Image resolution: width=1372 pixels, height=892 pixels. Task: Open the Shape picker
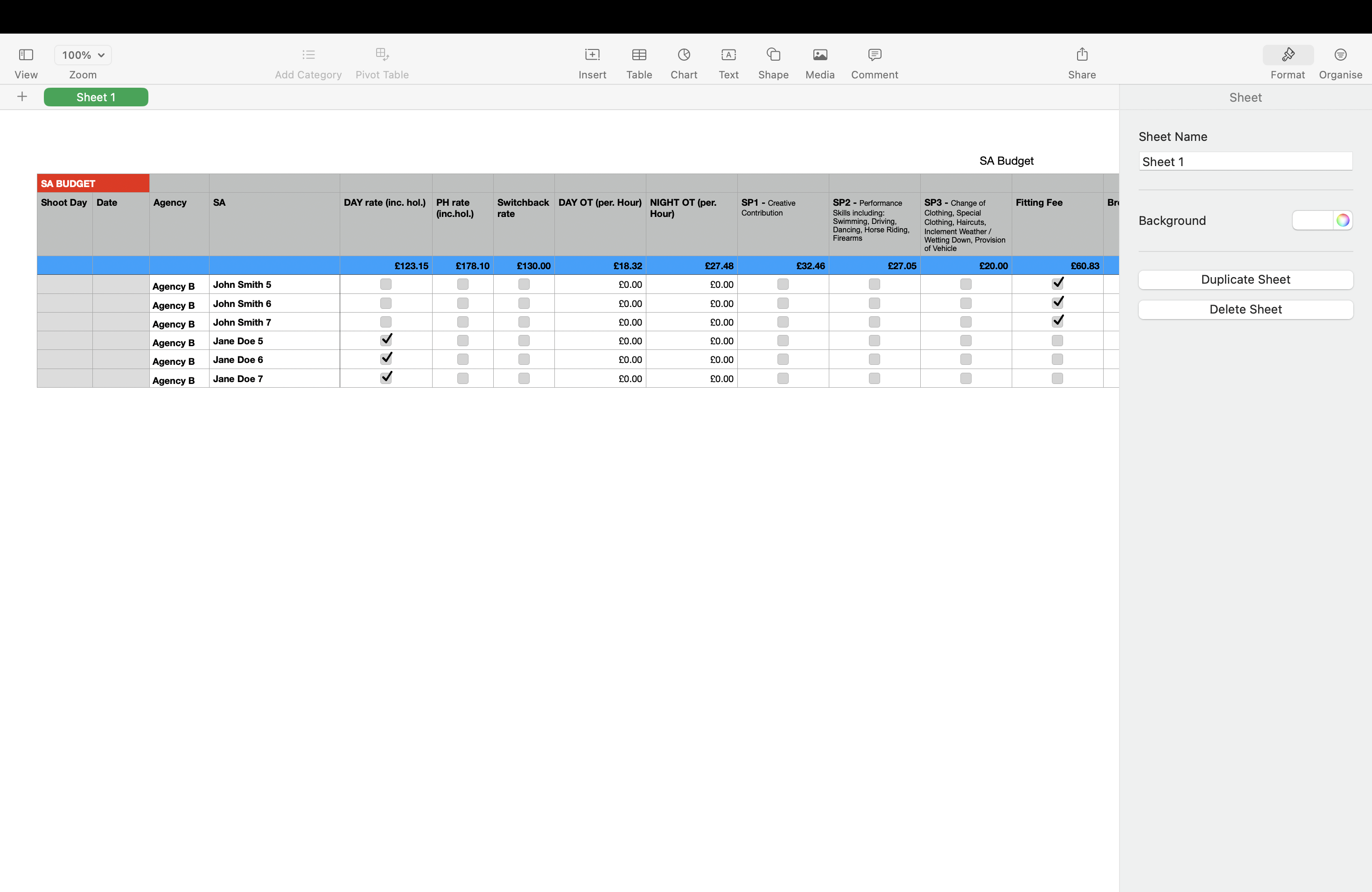click(773, 56)
